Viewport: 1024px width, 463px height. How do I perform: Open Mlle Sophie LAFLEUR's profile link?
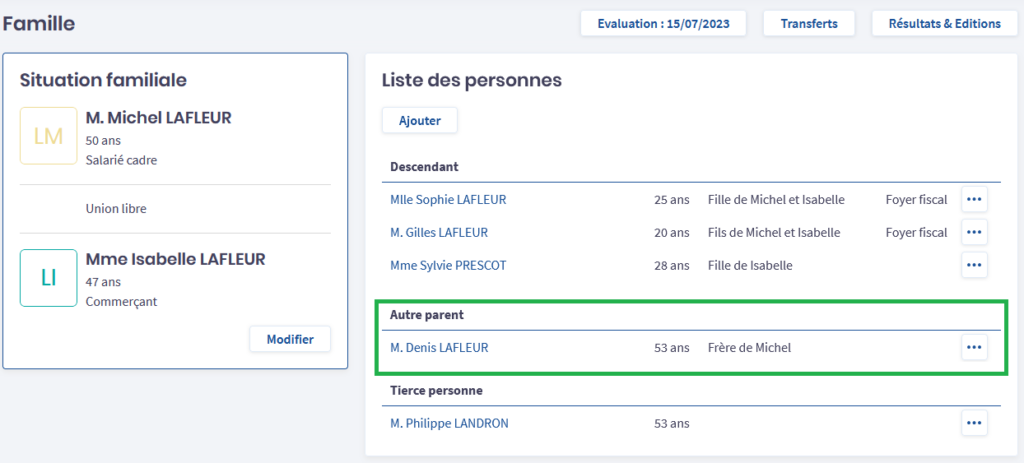click(x=448, y=199)
